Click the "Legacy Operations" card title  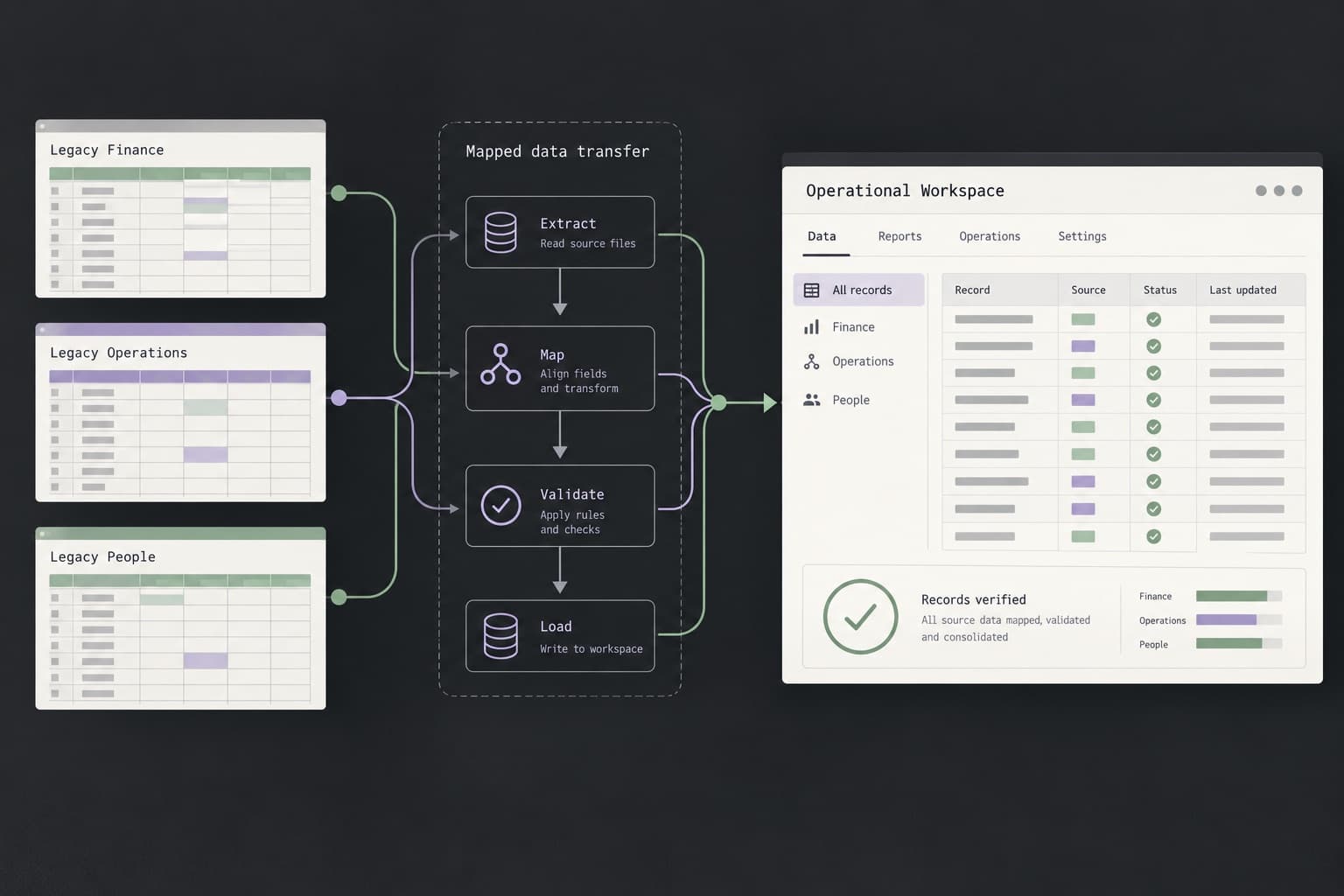pyautogui.click(x=118, y=353)
